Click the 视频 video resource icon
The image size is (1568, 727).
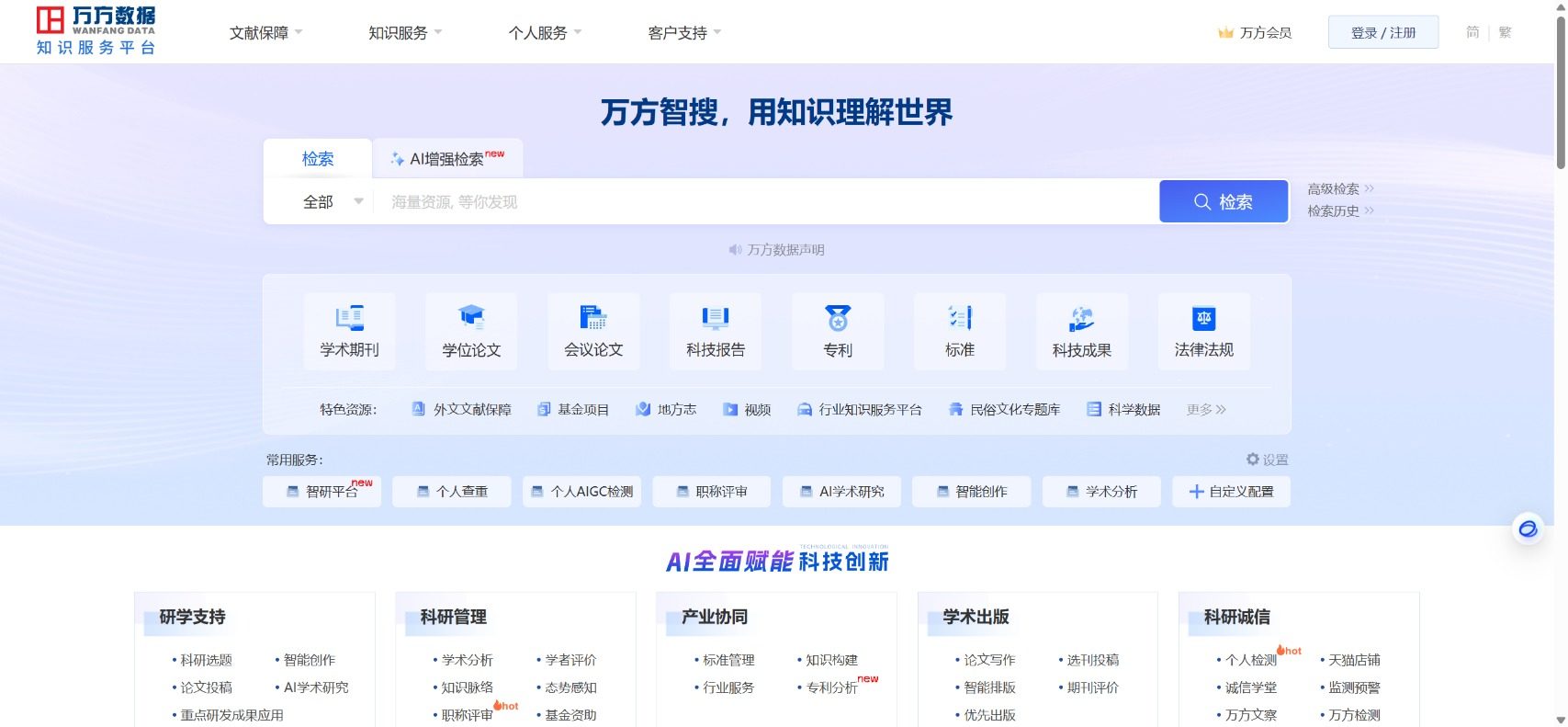tap(730, 409)
